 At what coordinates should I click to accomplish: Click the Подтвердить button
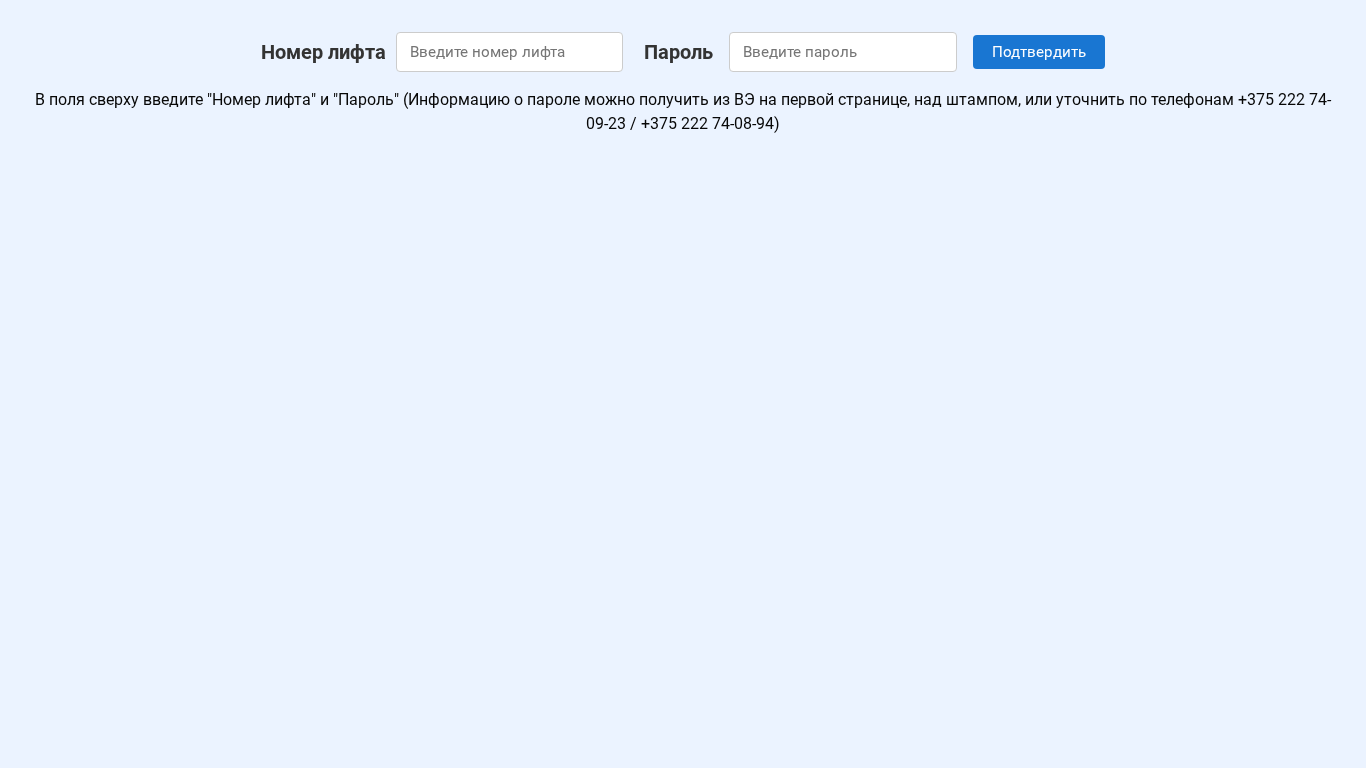coord(1039,52)
